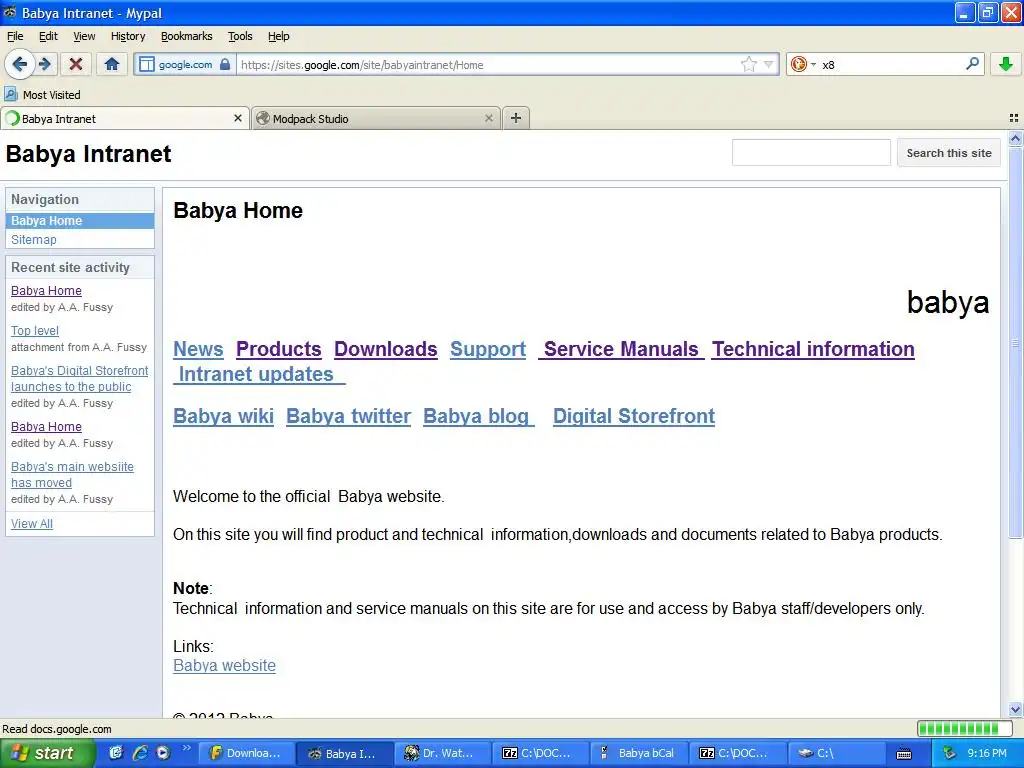
Task: Open the Babya wiki link
Action: coord(223,417)
